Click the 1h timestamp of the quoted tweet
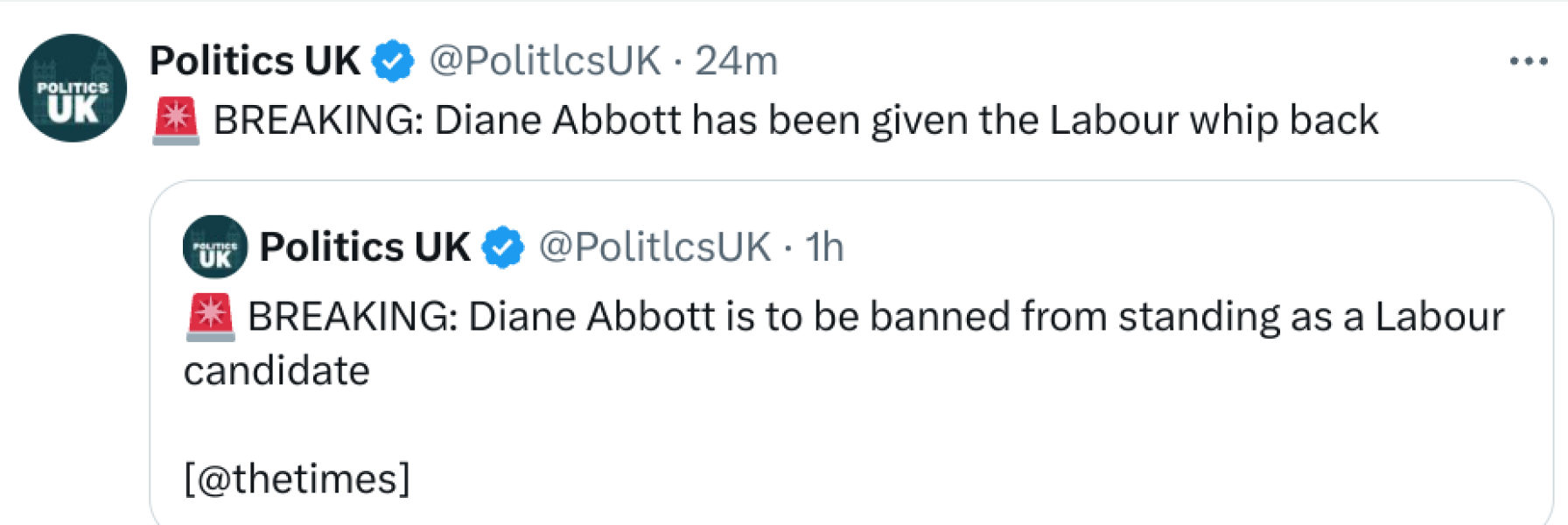Viewport: 1568px width, 525px height. [x=824, y=248]
